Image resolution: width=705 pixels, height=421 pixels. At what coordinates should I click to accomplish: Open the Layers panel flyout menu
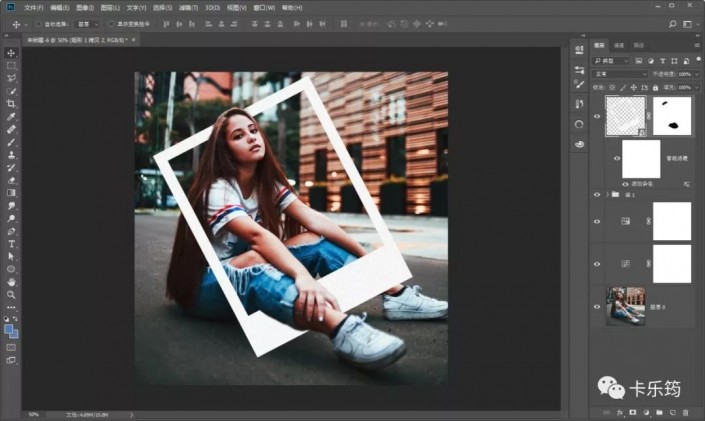click(x=697, y=45)
